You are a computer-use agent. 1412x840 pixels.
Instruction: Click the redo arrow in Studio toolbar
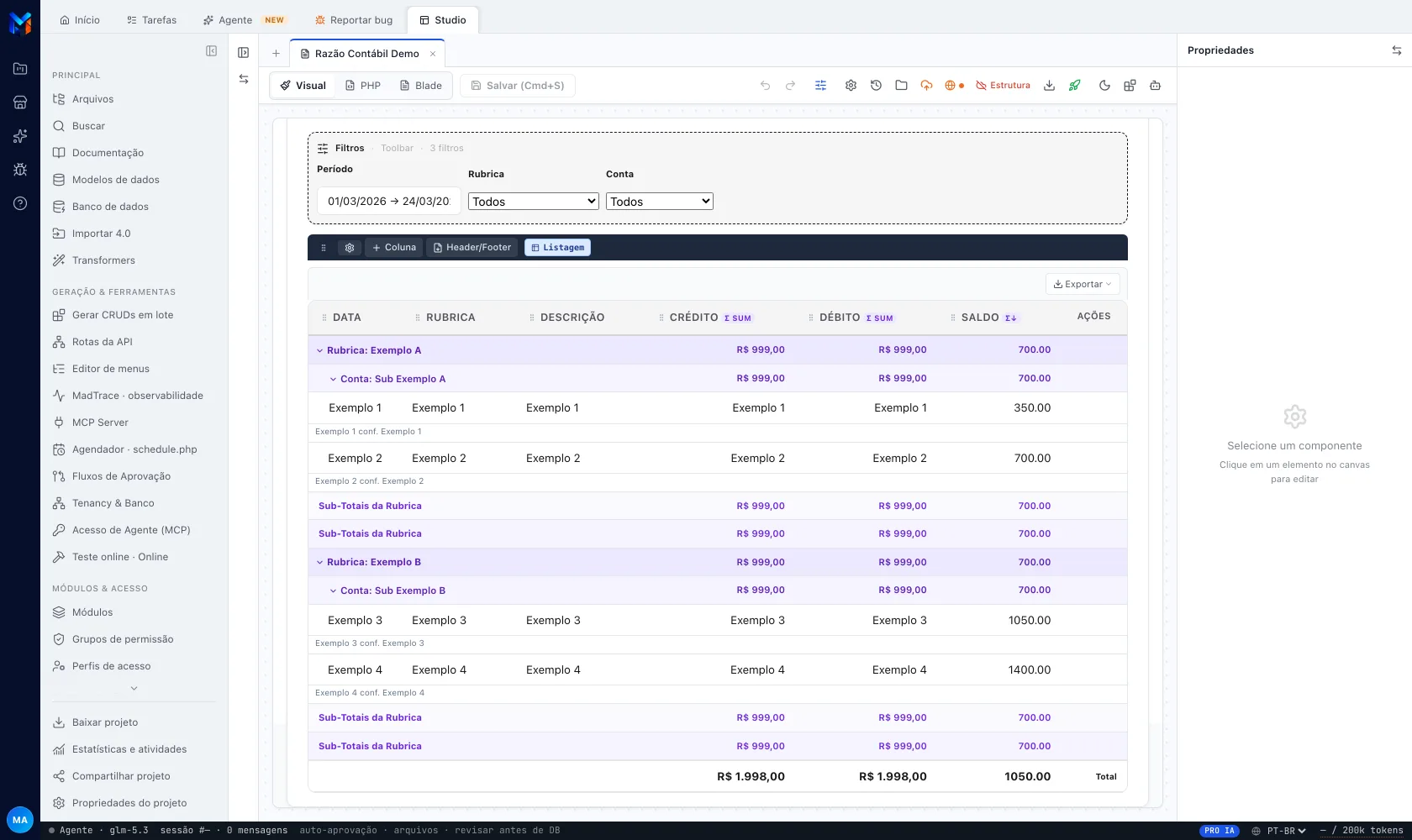click(x=790, y=86)
